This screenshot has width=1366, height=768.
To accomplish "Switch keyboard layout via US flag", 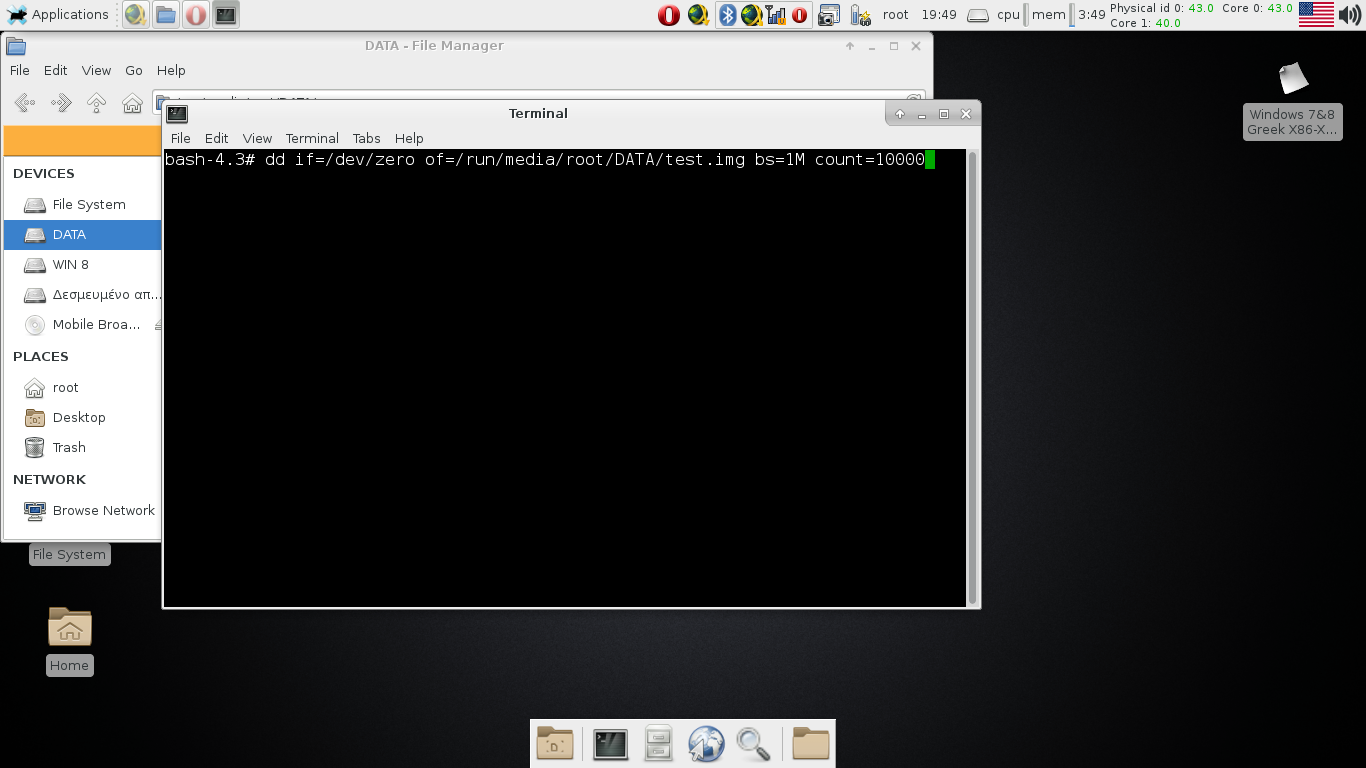I will (1316, 15).
